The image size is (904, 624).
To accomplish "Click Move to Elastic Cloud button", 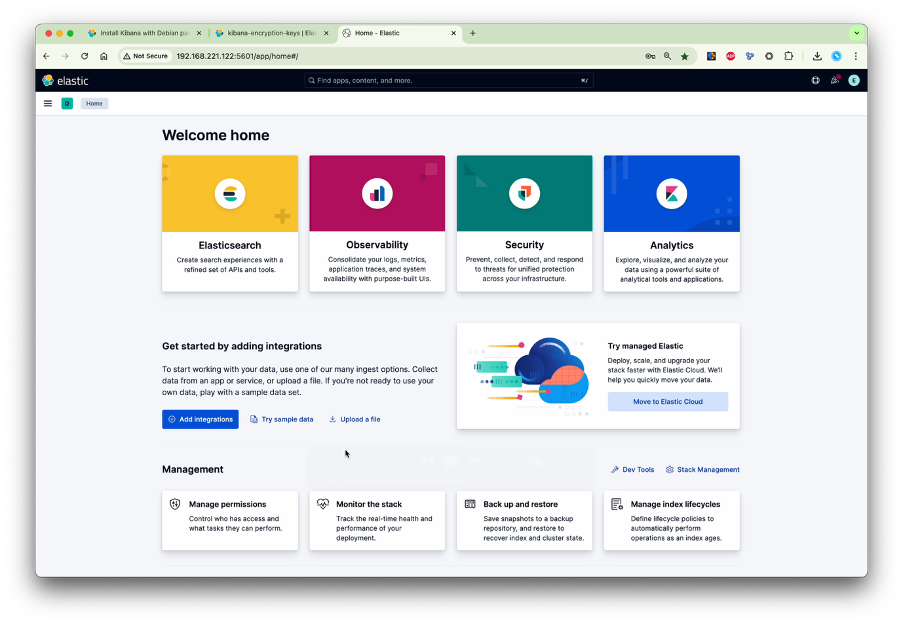I will pyautogui.click(x=668, y=402).
